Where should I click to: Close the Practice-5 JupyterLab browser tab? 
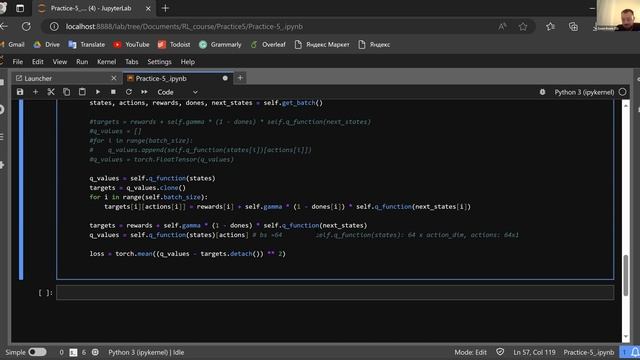click(148, 8)
